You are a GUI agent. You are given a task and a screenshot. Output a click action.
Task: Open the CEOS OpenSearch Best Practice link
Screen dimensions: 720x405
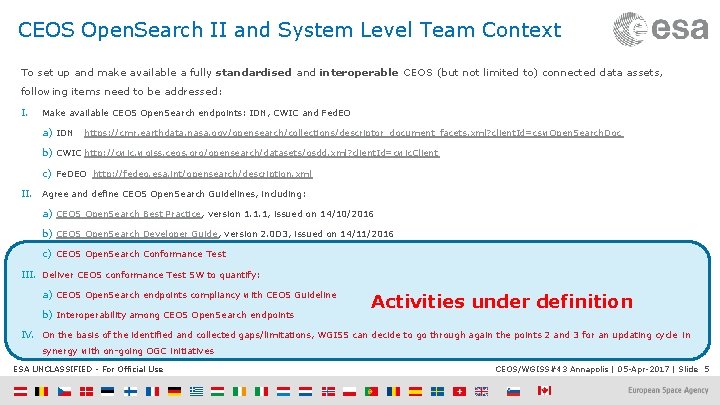click(129, 214)
